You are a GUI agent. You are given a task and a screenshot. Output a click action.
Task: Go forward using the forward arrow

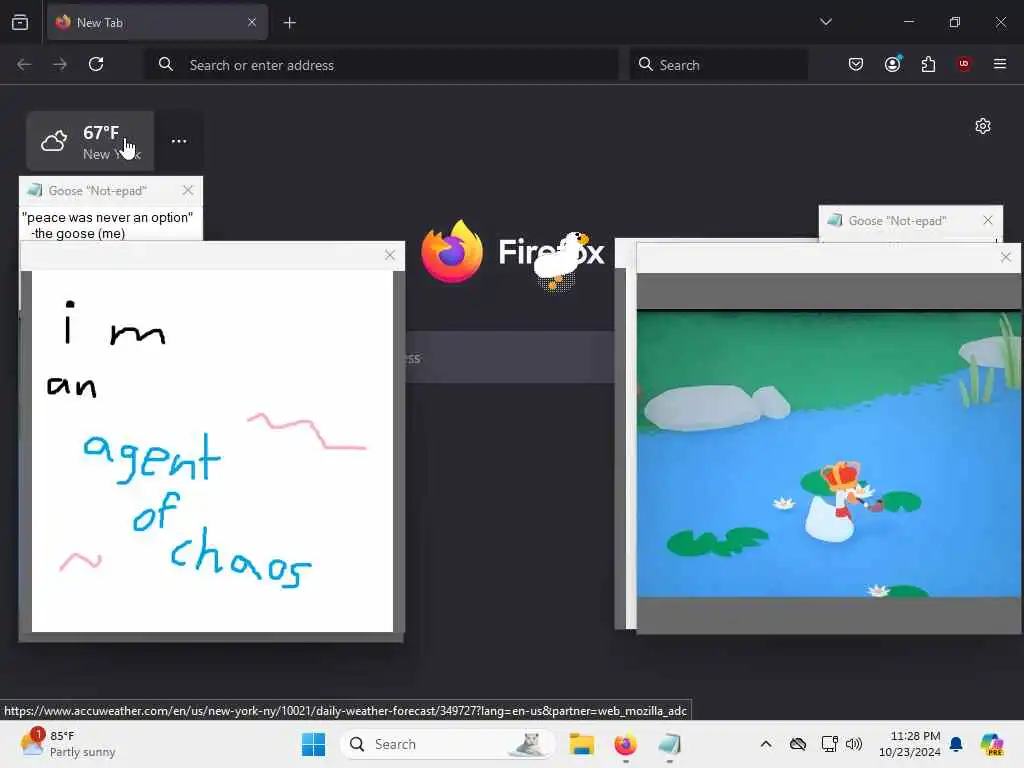pyautogui.click(x=60, y=64)
